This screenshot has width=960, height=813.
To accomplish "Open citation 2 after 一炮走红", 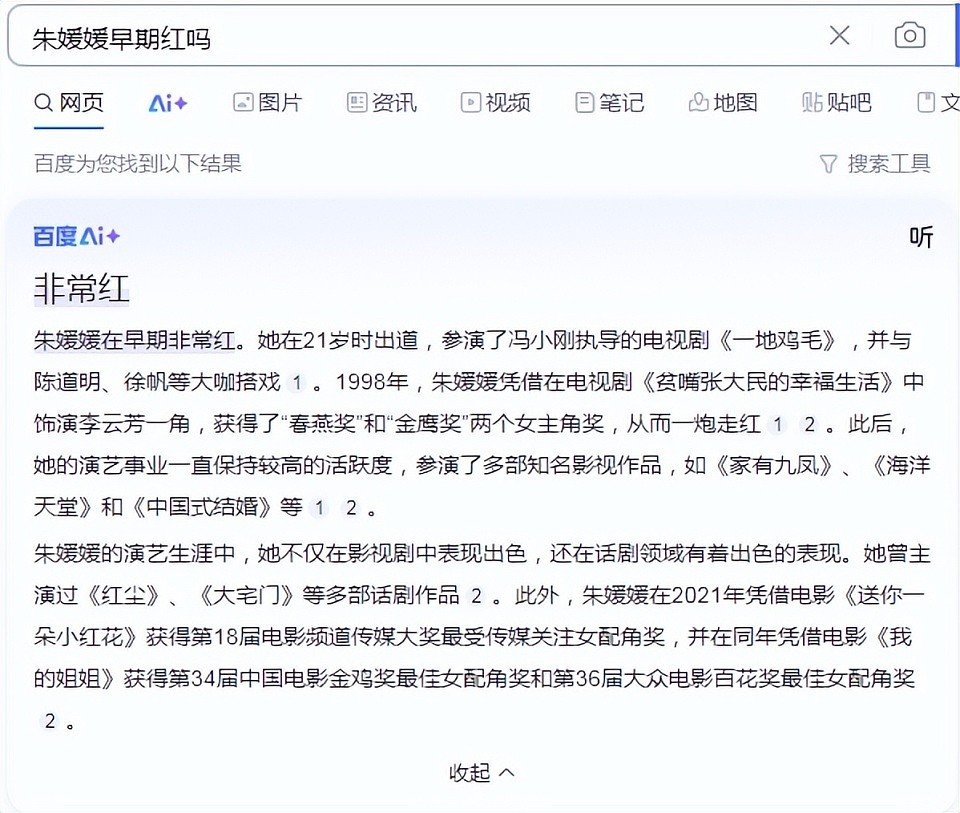I will pos(809,425).
